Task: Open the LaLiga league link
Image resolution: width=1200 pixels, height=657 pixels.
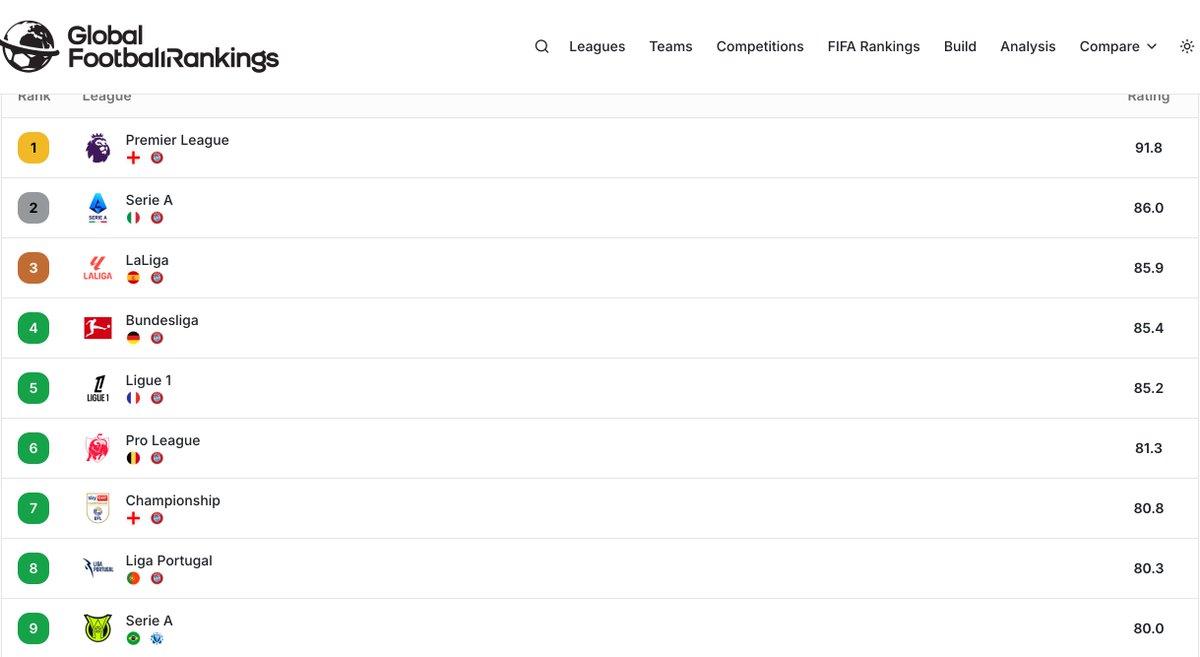Action: point(147,260)
